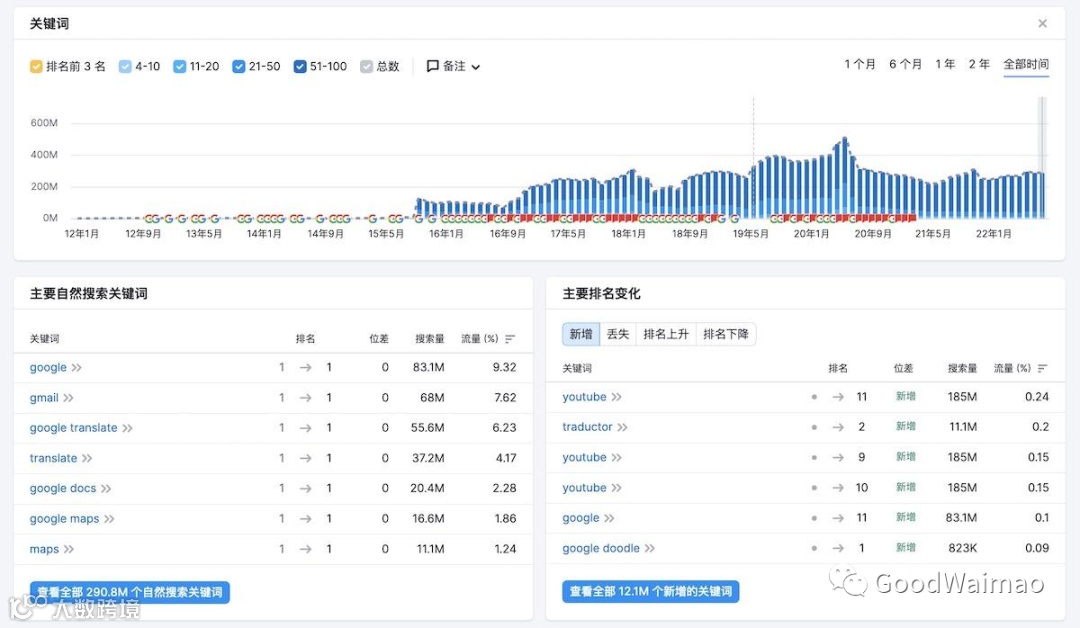Sort ranking changes by 流量 (%) icon
The height and width of the screenshot is (628, 1080).
click(x=1042, y=368)
